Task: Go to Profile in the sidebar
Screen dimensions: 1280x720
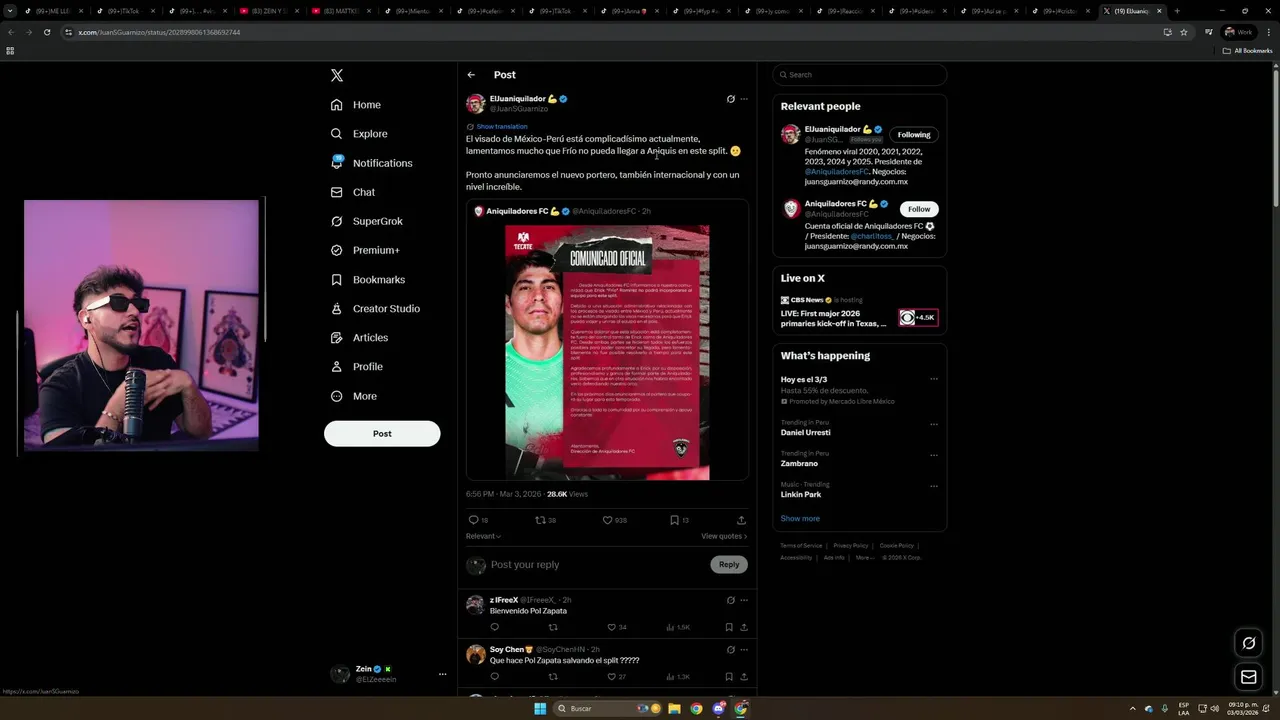Action: (x=357, y=367)
